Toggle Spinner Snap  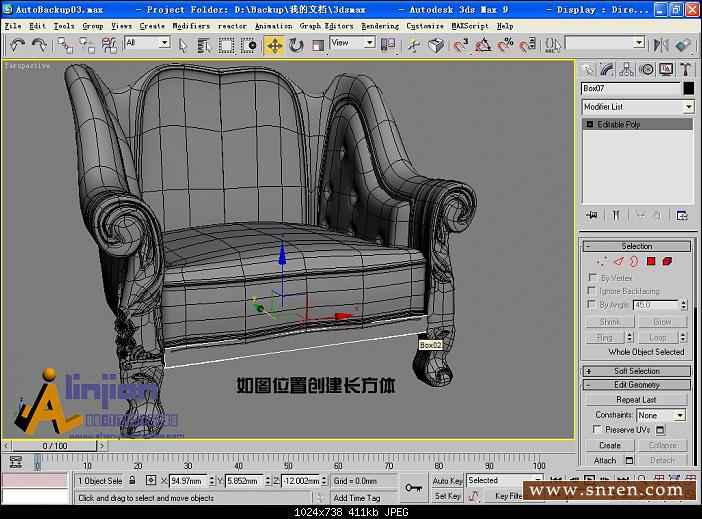(527, 45)
